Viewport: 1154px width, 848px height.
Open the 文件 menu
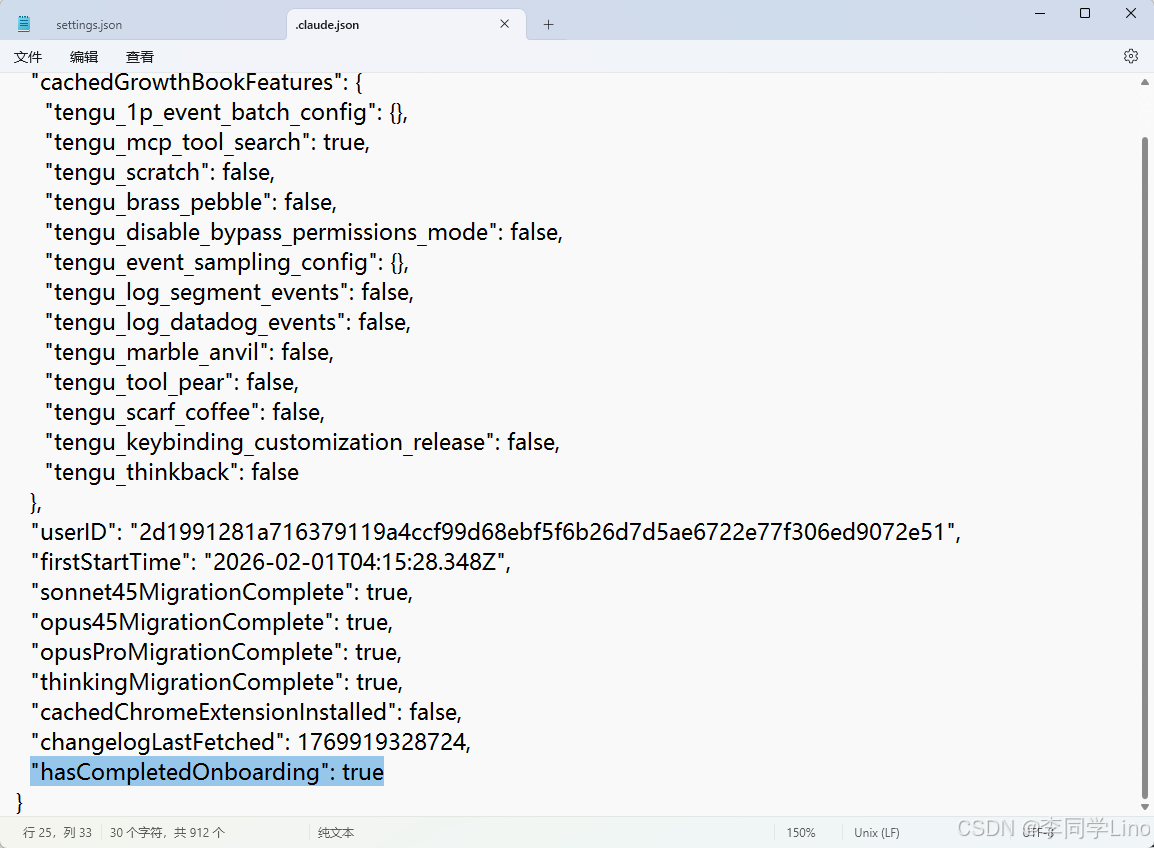[x=28, y=57]
